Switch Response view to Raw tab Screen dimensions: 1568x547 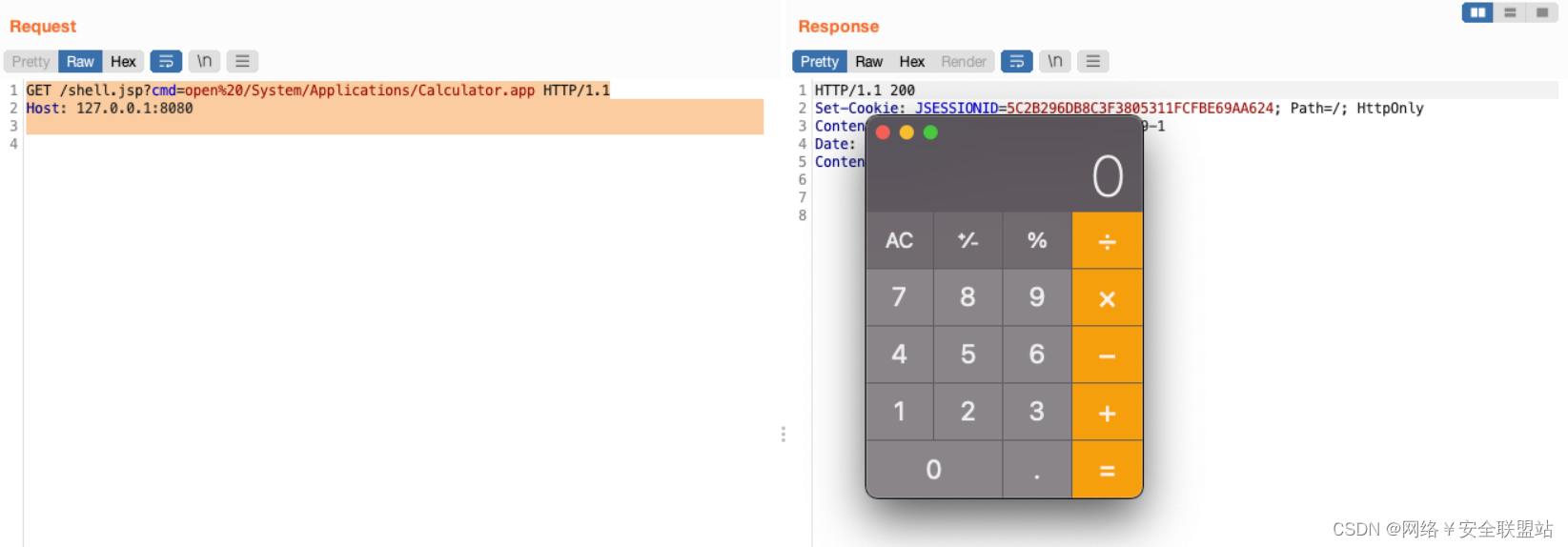coord(868,62)
